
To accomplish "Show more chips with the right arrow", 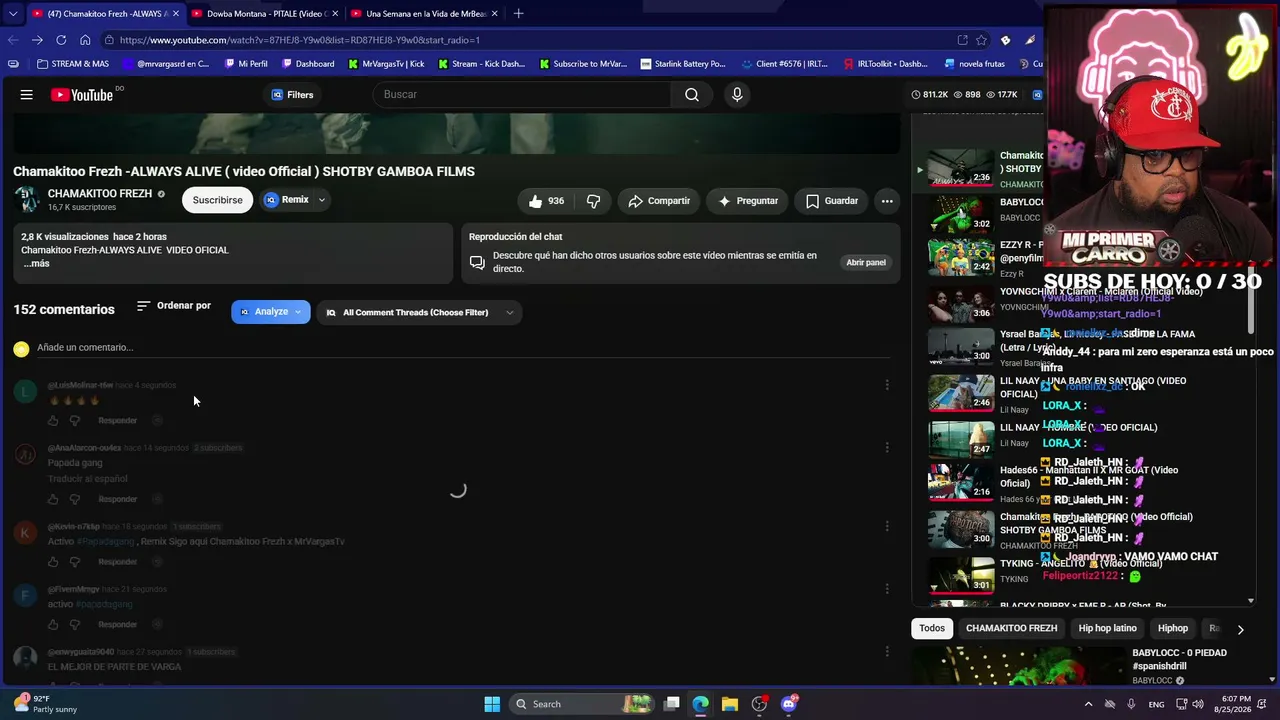I will [x=1240, y=630].
